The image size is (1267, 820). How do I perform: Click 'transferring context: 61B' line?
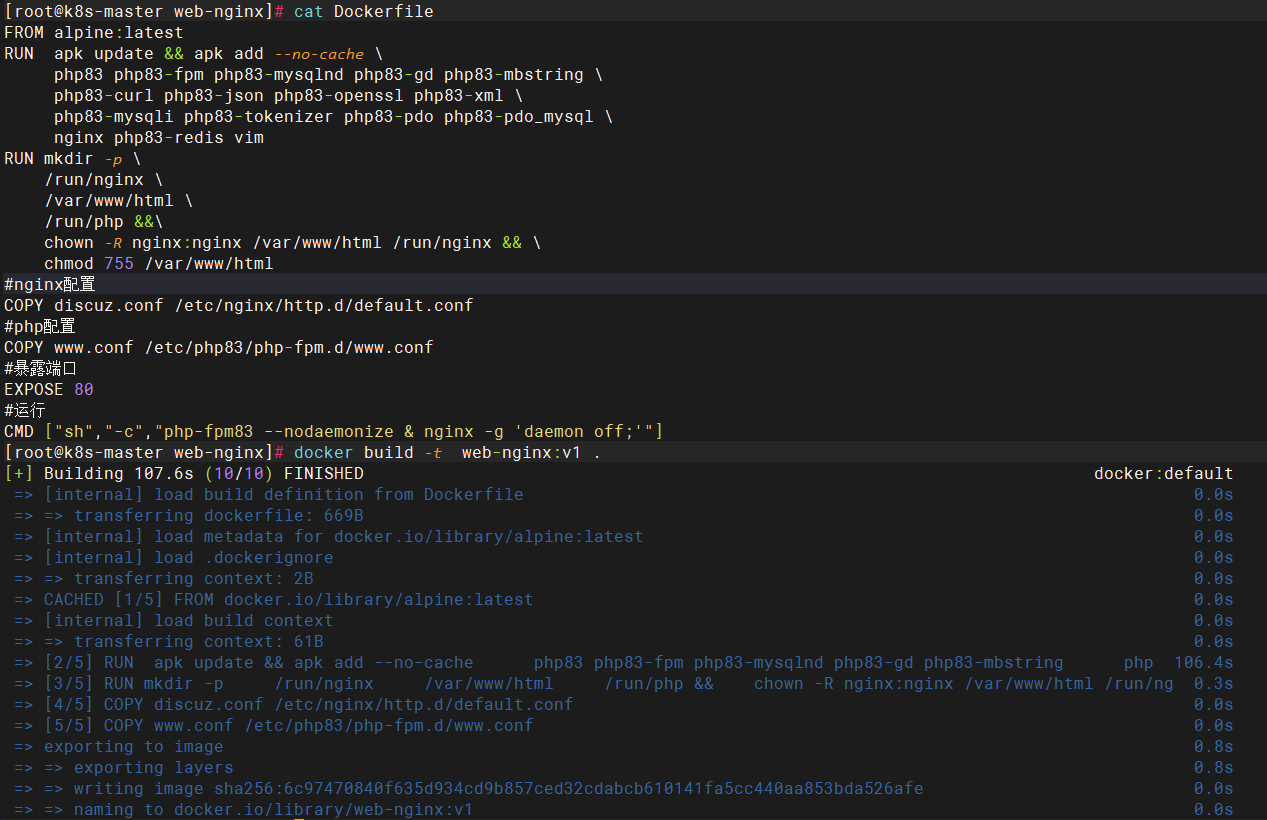point(199,641)
